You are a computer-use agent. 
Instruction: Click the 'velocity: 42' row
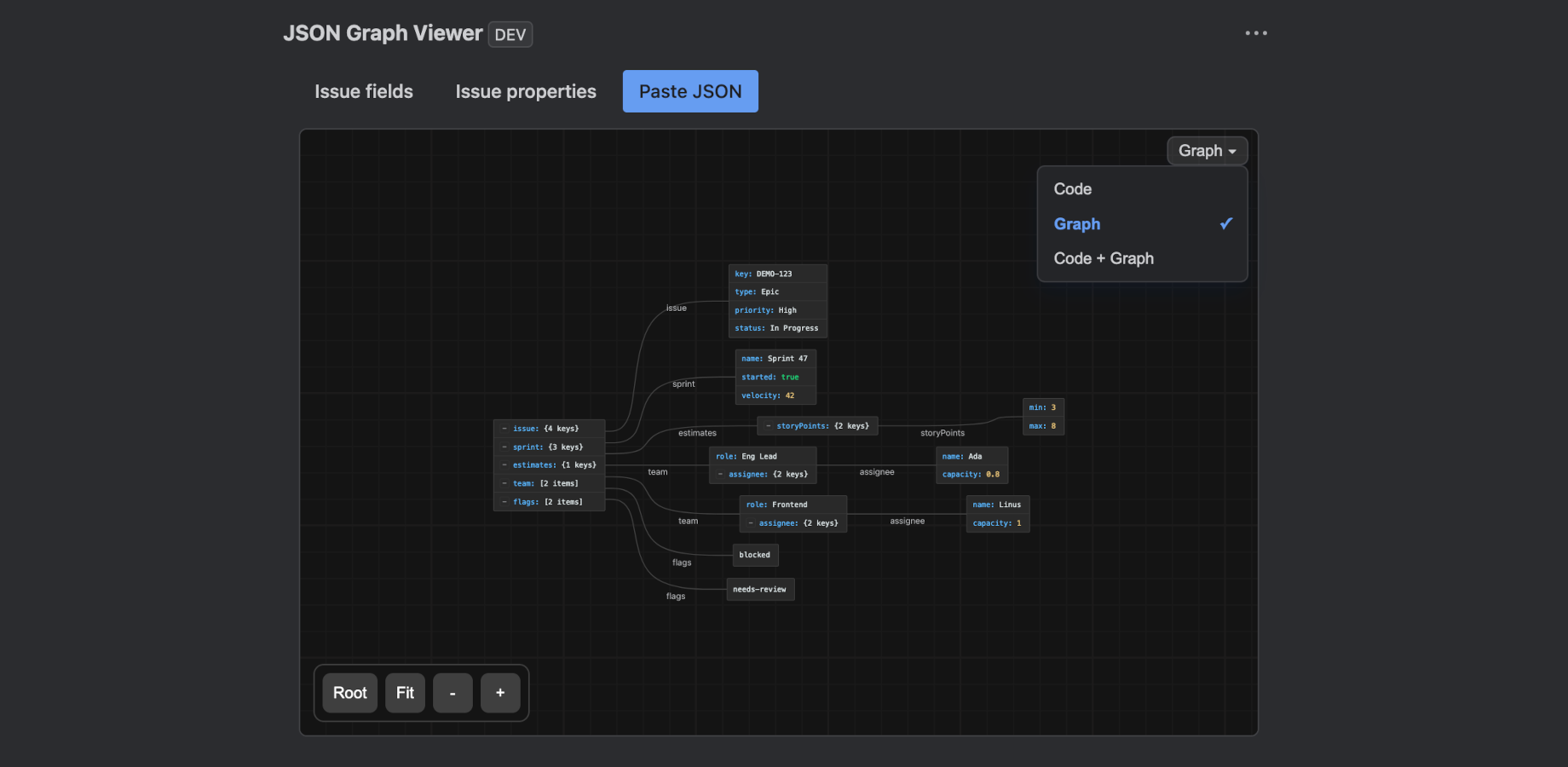[775, 395]
